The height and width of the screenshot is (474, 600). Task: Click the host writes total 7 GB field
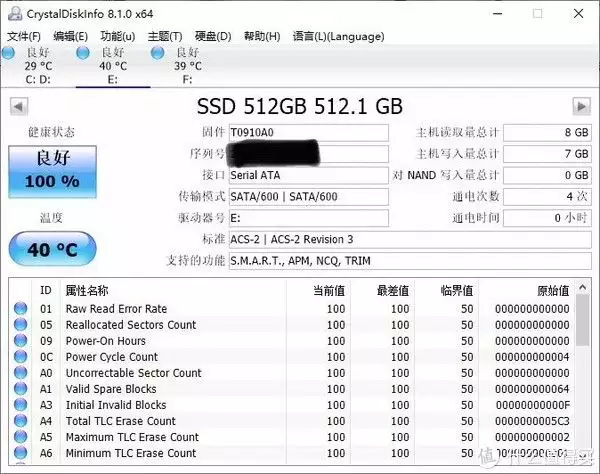547,154
